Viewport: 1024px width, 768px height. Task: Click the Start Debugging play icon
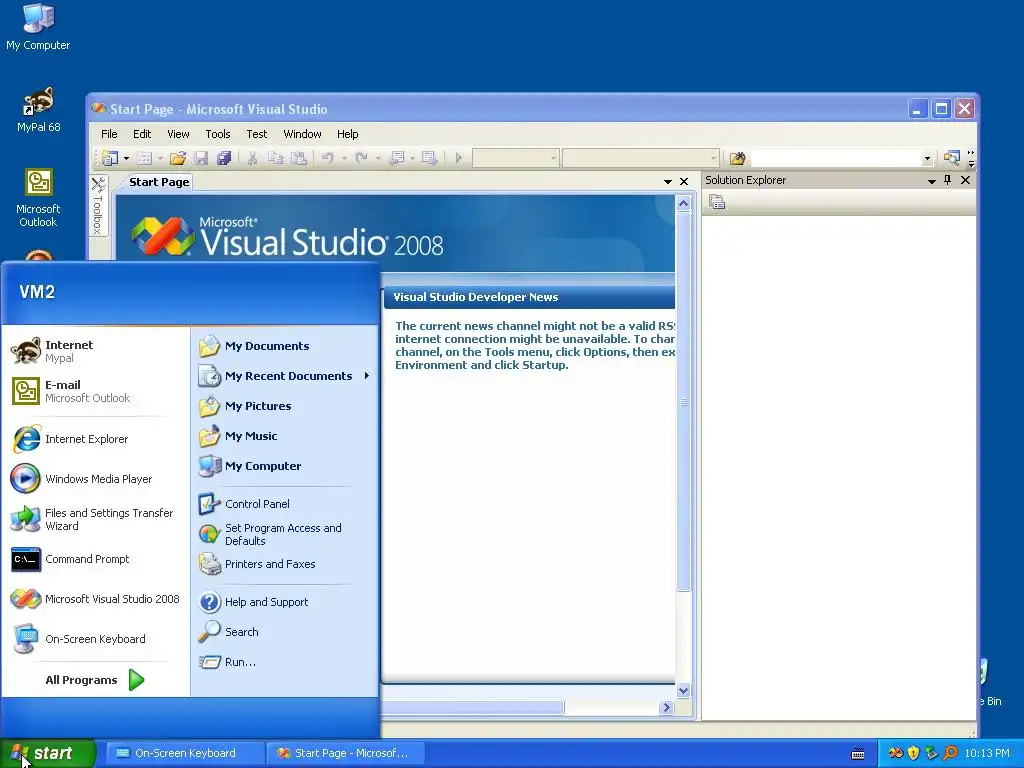click(458, 158)
